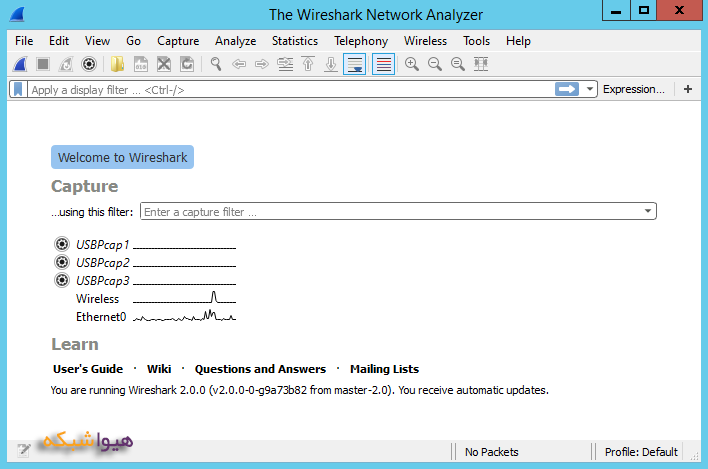Click the zoom out toolbar icon
This screenshot has height=469, width=708.
tap(434, 64)
